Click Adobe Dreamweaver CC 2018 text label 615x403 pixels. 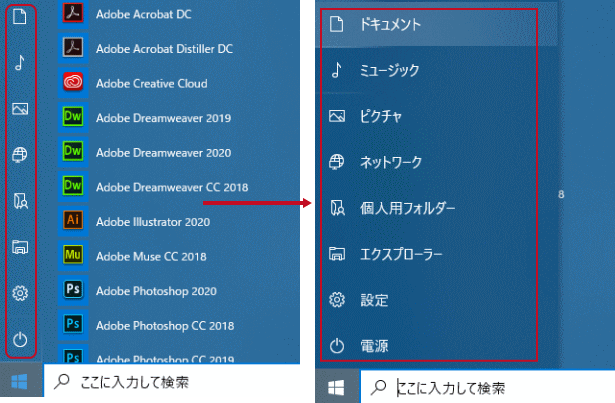172,187
